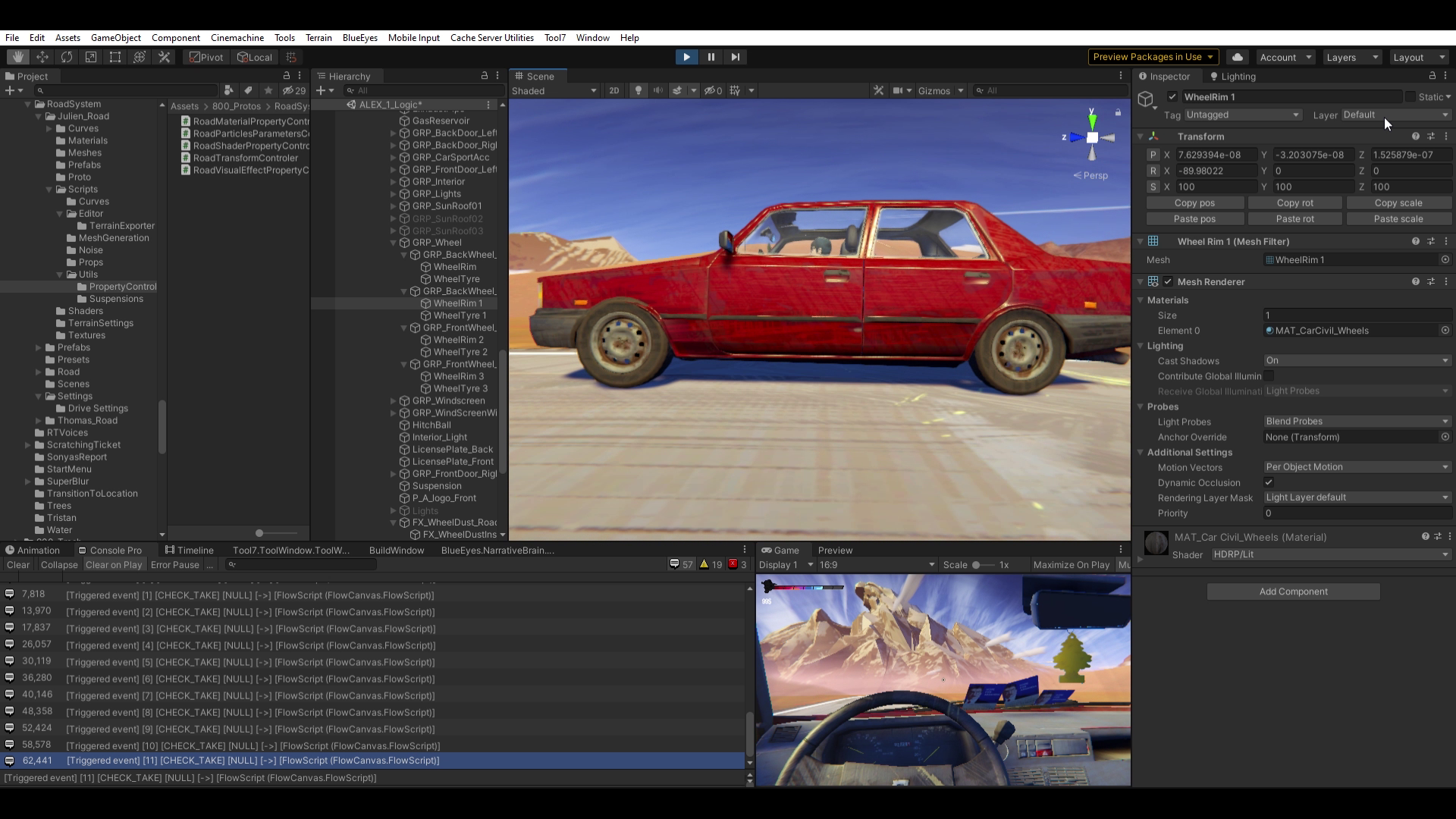Open Motion Vectors dropdown
The image size is (1456, 819).
[1357, 467]
